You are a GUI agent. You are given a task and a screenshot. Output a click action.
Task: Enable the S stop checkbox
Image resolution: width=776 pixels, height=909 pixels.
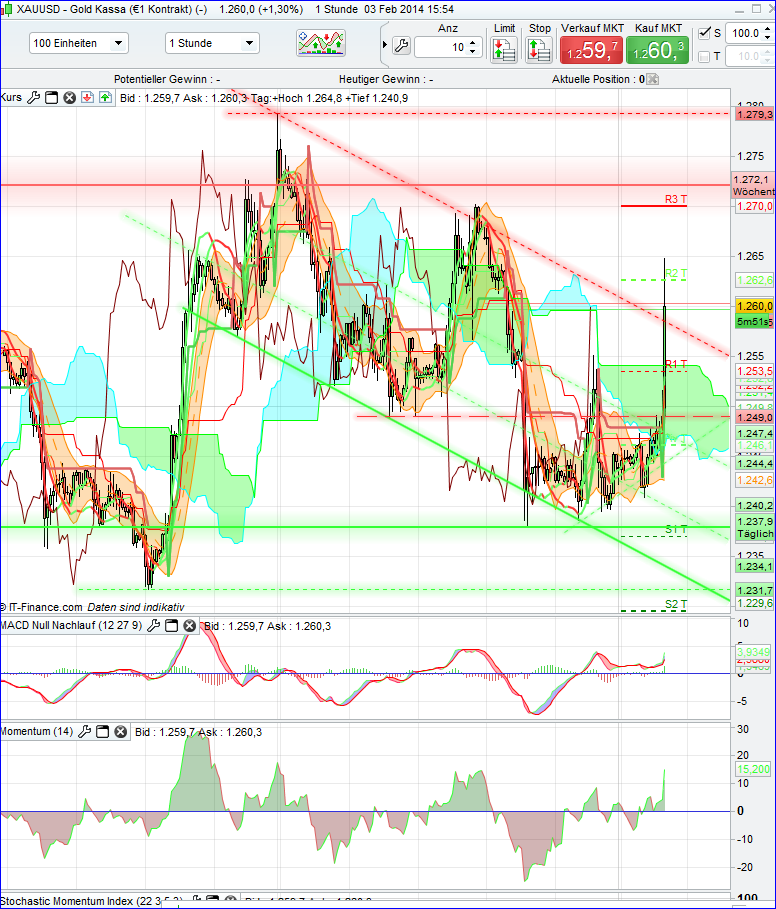pyautogui.click(x=704, y=33)
